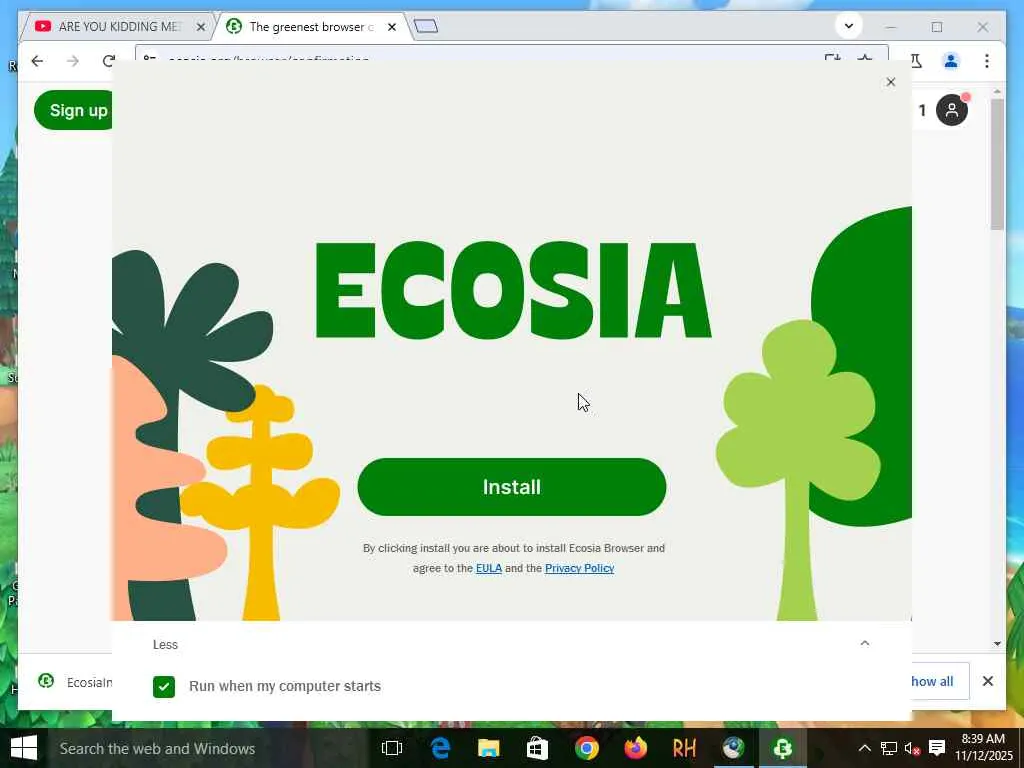Open network status tray icon

(889, 748)
